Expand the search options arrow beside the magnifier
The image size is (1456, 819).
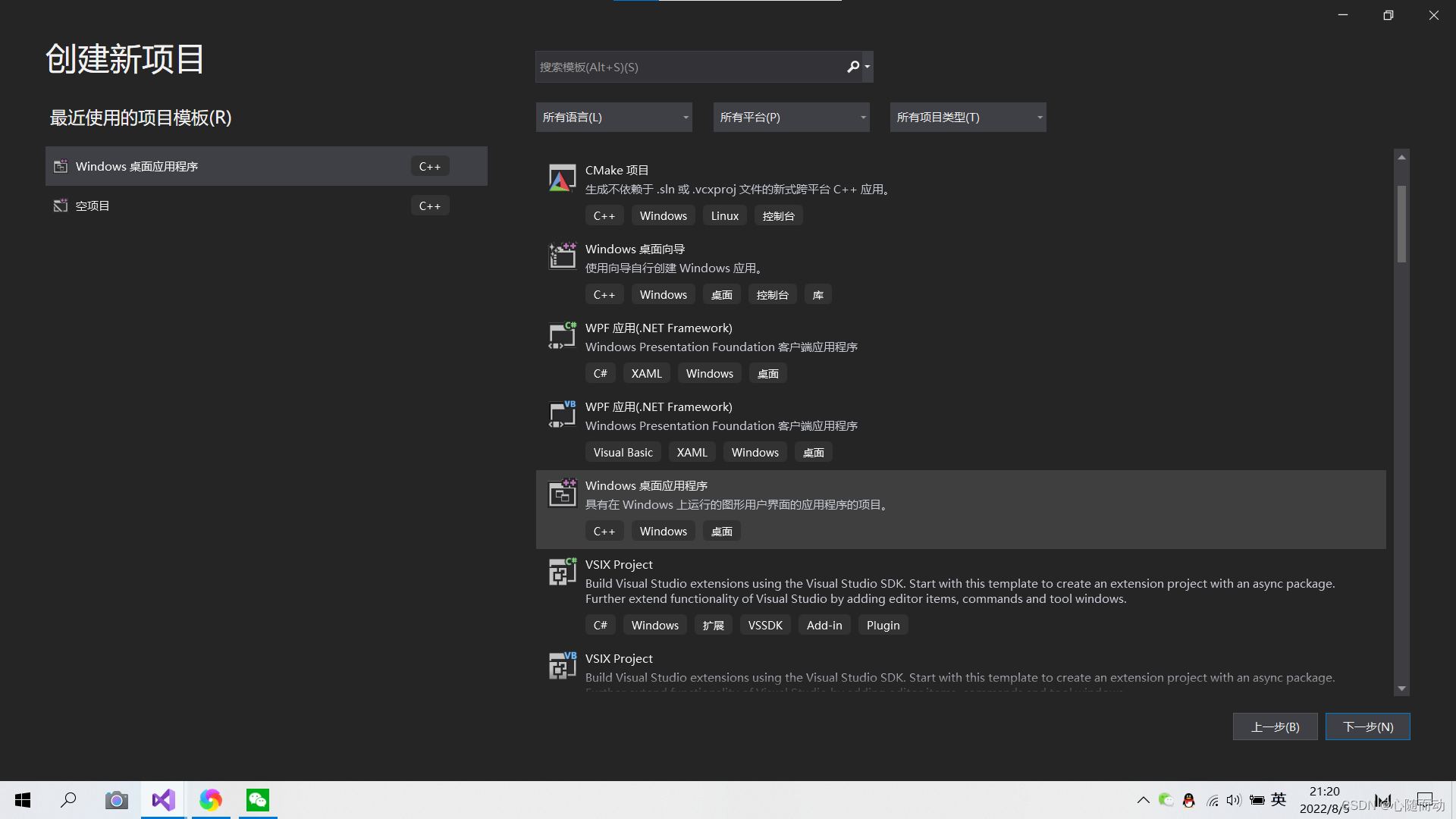point(867,67)
